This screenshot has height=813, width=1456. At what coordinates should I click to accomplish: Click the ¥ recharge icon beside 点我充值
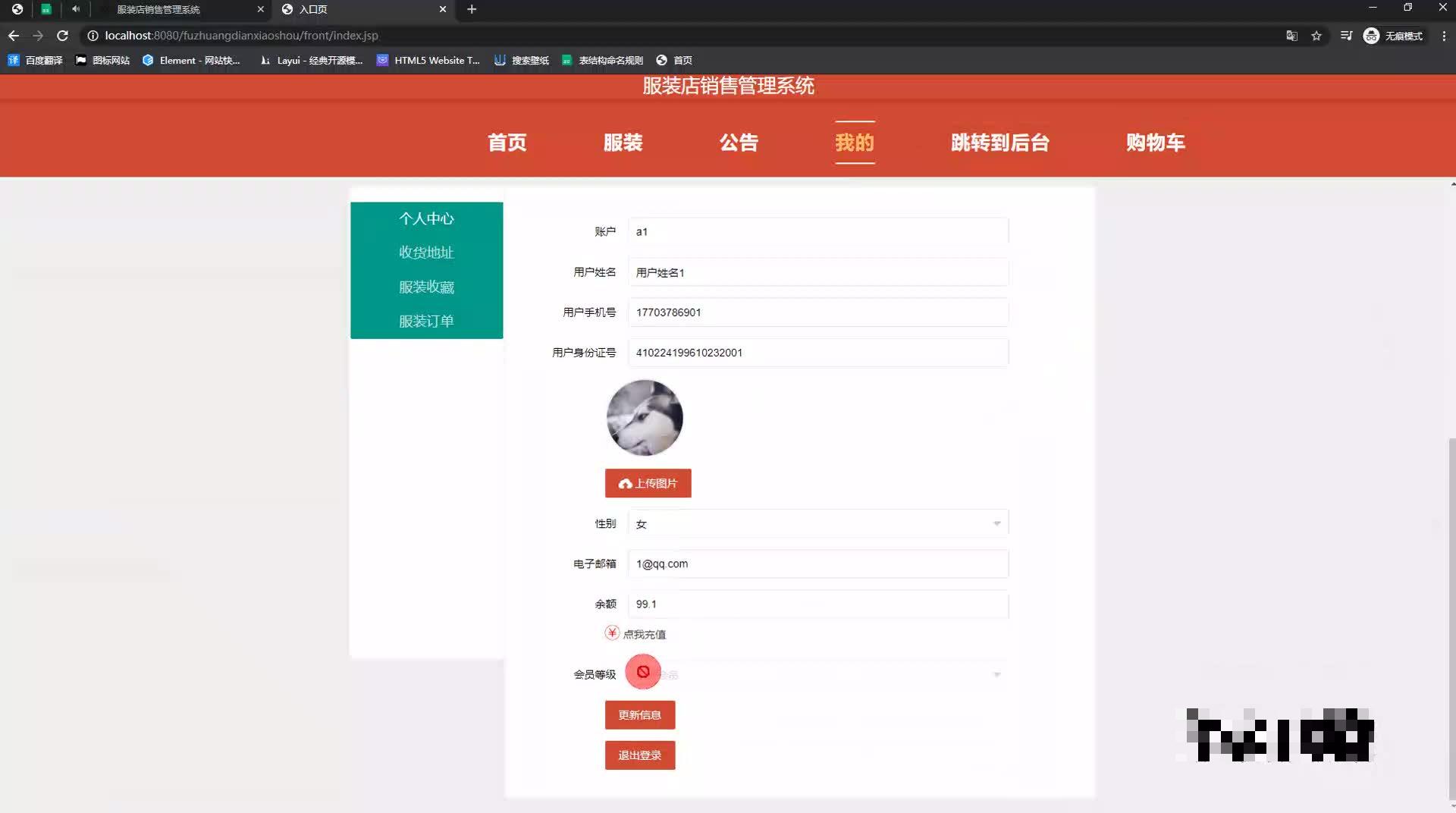(x=612, y=633)
